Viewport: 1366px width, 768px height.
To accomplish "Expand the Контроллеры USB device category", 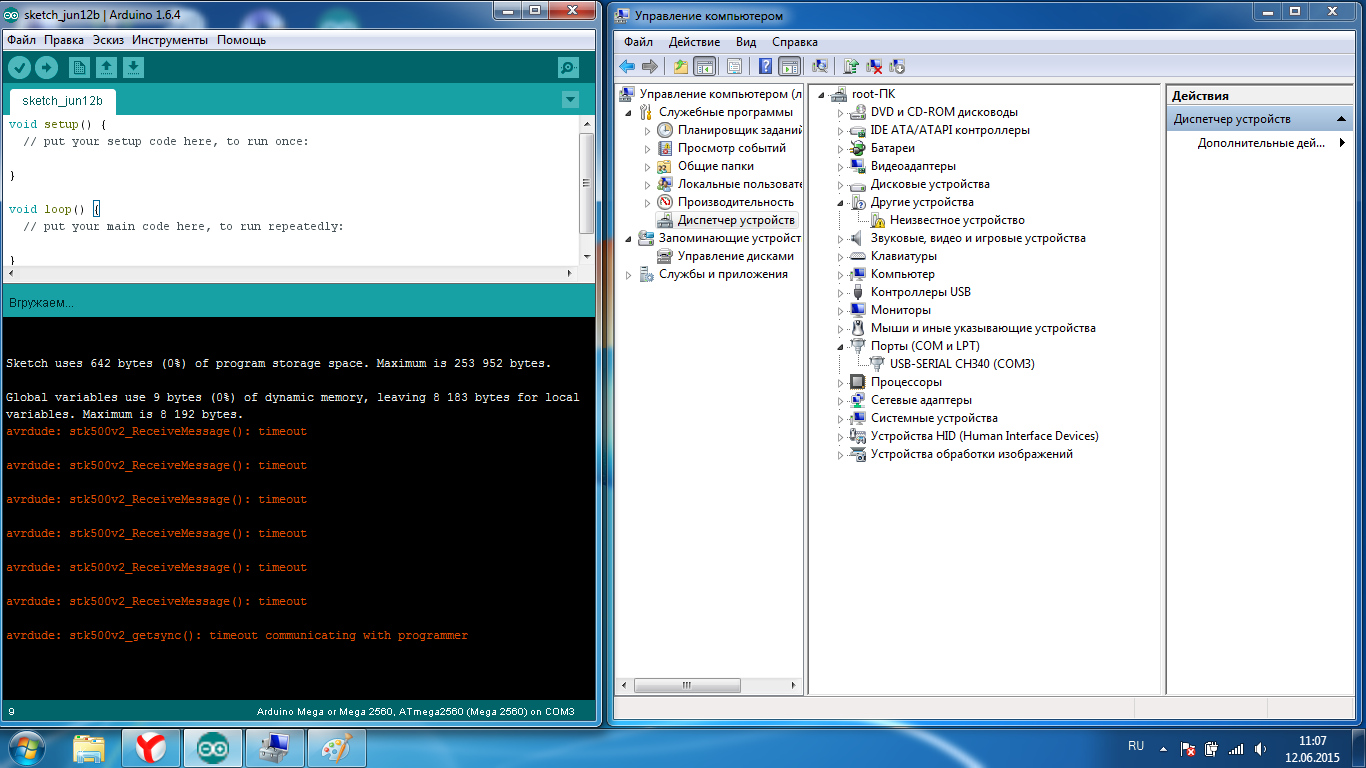I will click(841, 293).
